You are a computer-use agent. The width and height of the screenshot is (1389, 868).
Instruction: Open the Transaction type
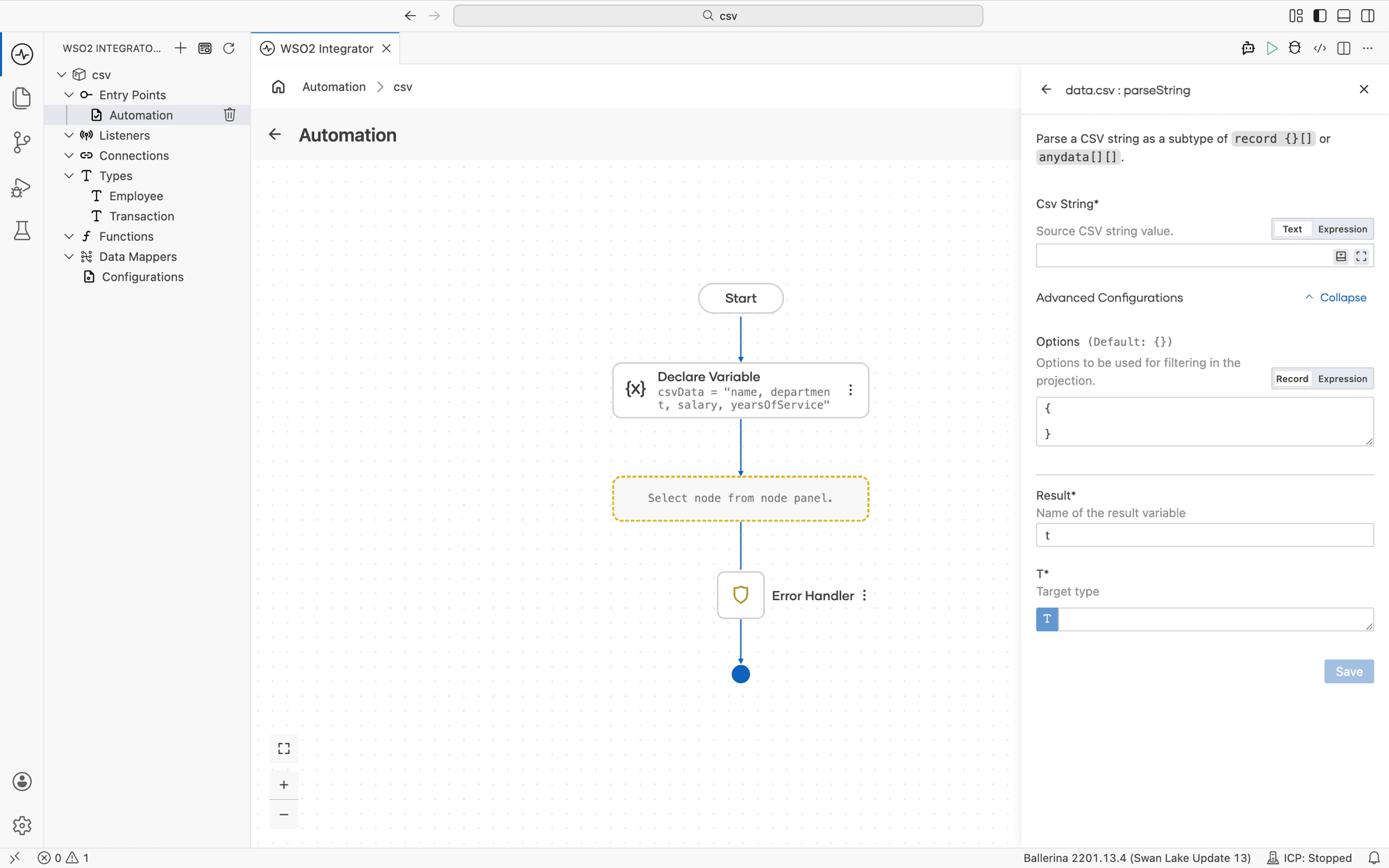(x=142, y=216)
